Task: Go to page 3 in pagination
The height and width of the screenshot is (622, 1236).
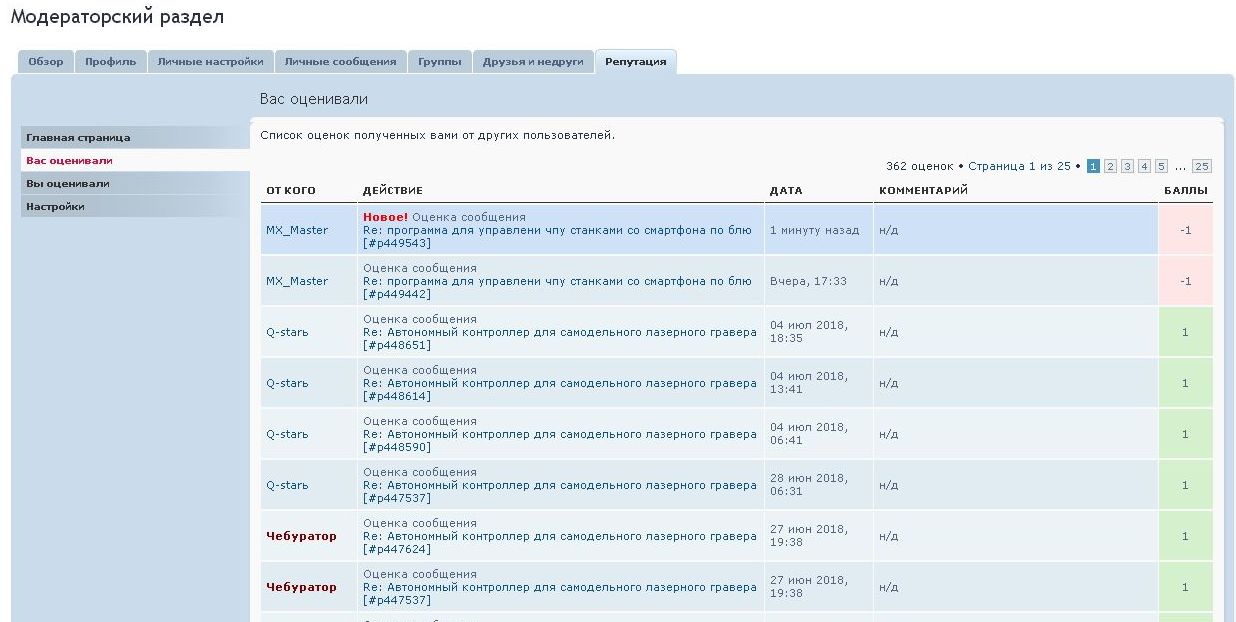Action: pyautogui.click(x=1127, y=166)
